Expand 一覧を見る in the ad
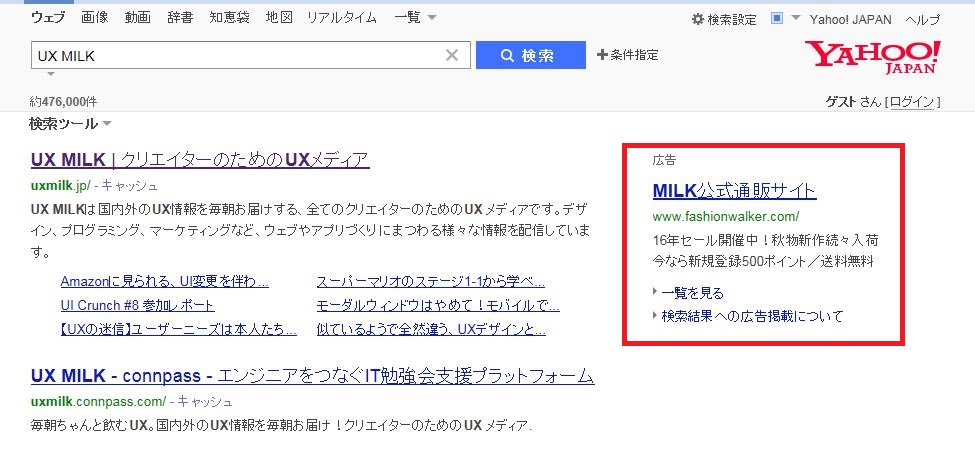 pyautogui.click(x=692, y=293)
